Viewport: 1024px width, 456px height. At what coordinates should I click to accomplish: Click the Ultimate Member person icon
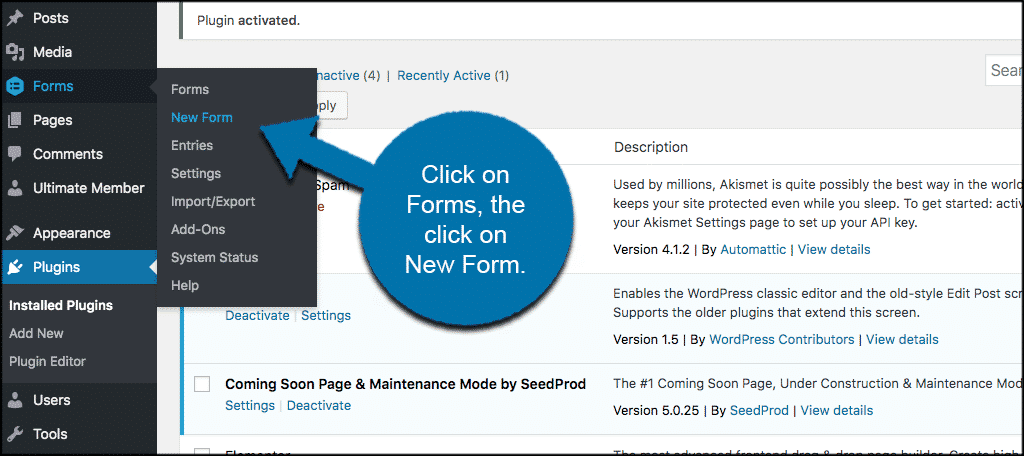14,188
